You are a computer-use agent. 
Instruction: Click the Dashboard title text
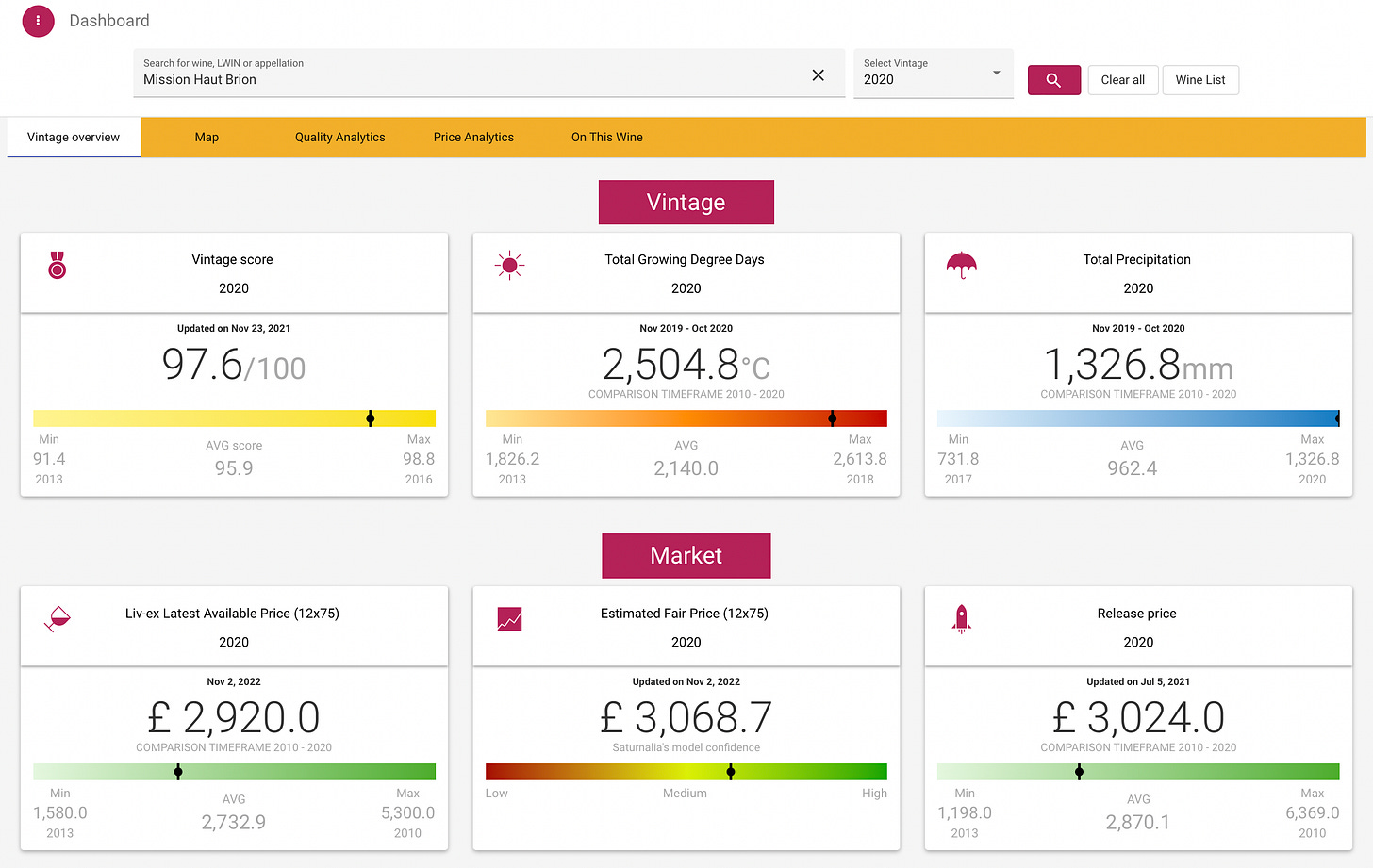pos(109,21)
